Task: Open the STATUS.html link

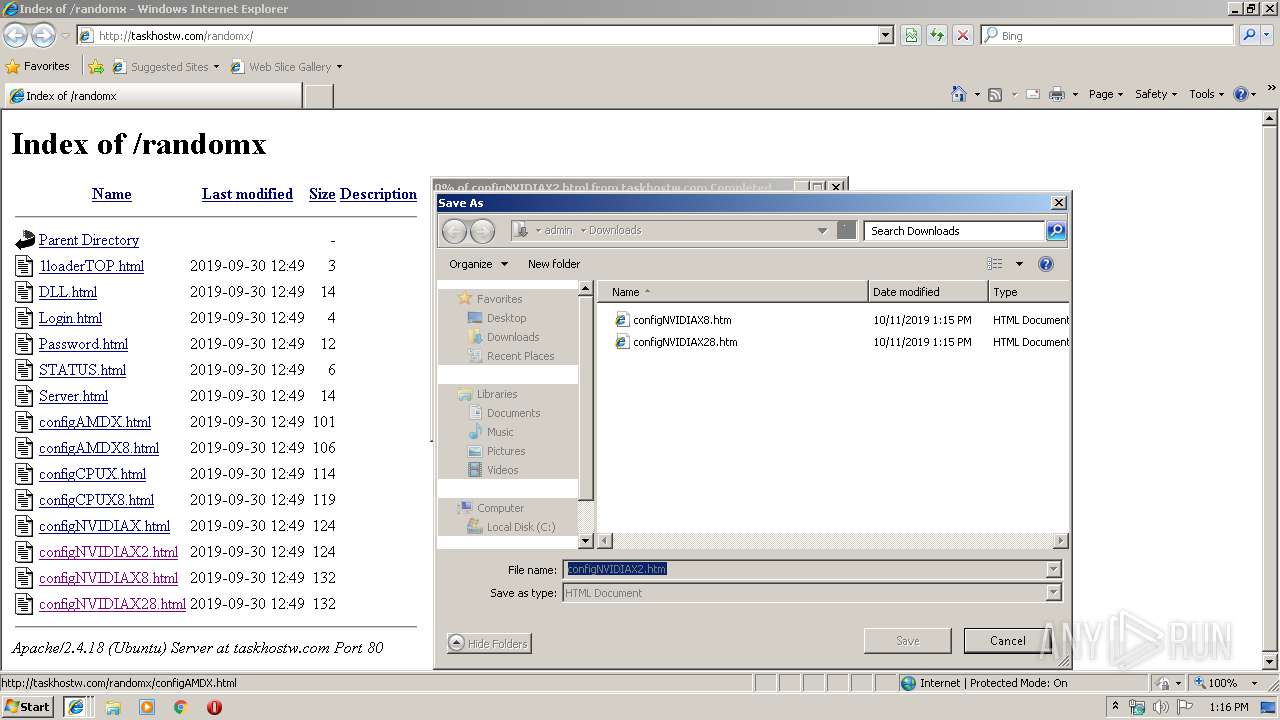Action: tap(82, 370)
